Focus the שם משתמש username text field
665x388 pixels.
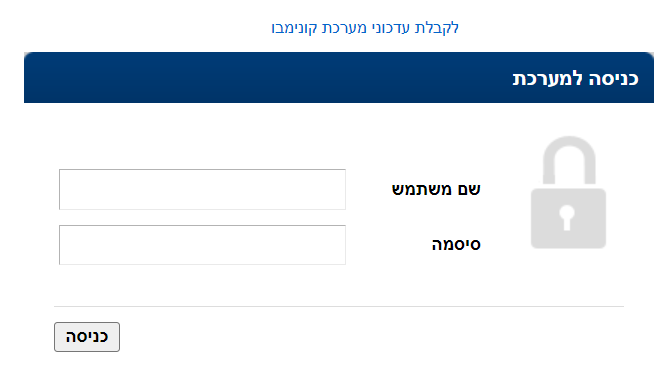point(202,189)
